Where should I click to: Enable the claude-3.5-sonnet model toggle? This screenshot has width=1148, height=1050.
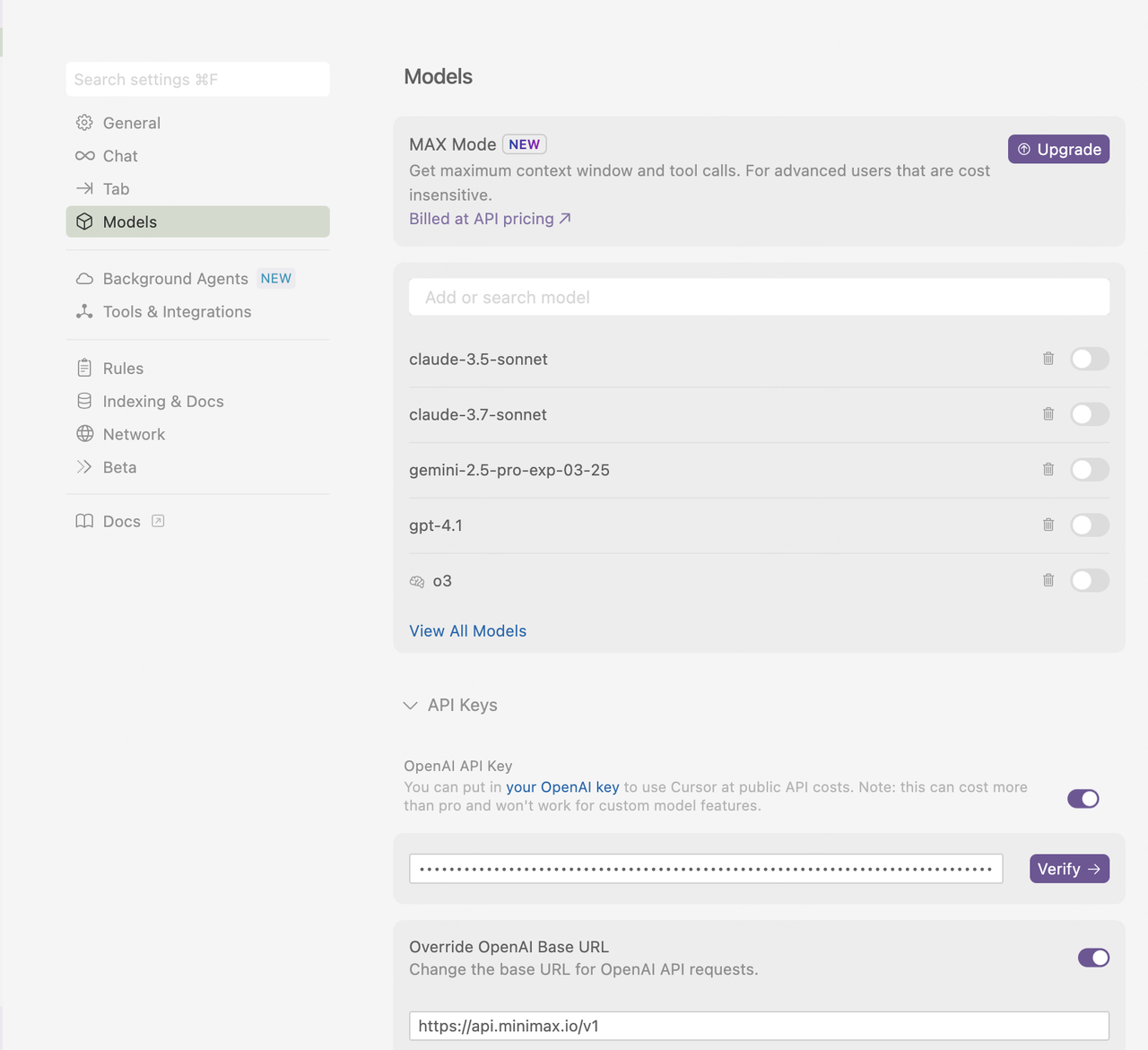pos(1089,359)
